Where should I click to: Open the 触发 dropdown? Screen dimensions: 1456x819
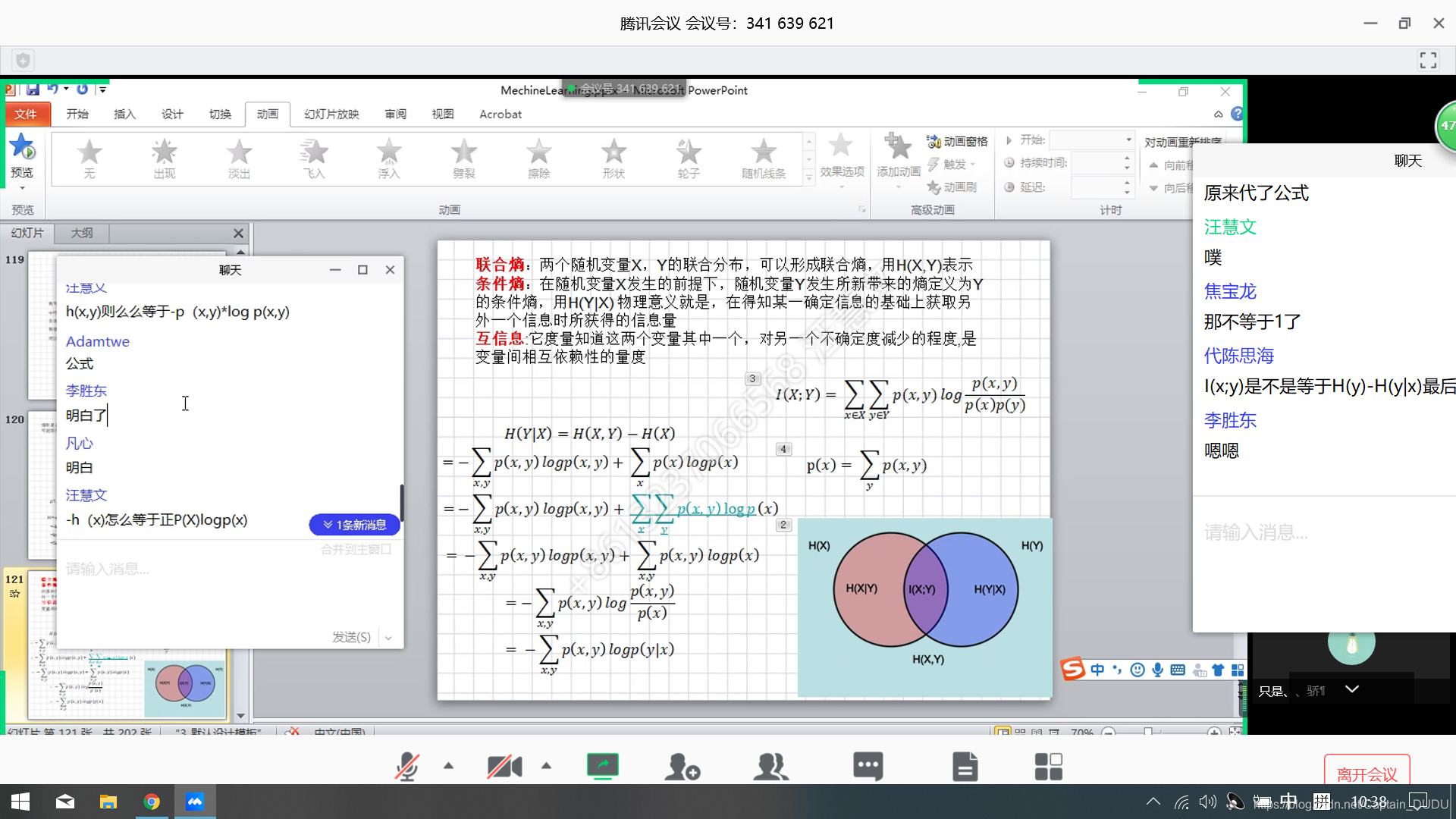pyautogui.click(x=951, y=165)
